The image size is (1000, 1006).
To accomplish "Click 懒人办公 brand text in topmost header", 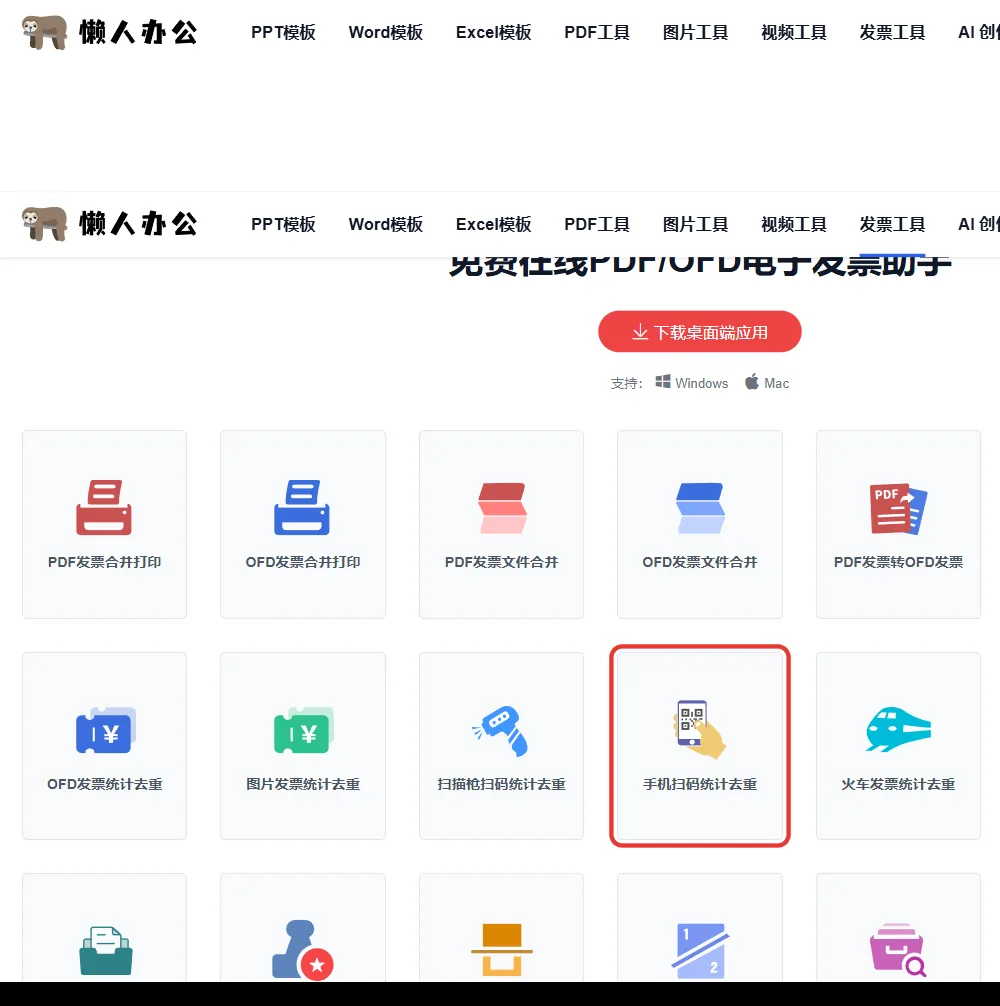I will [138, 32].
